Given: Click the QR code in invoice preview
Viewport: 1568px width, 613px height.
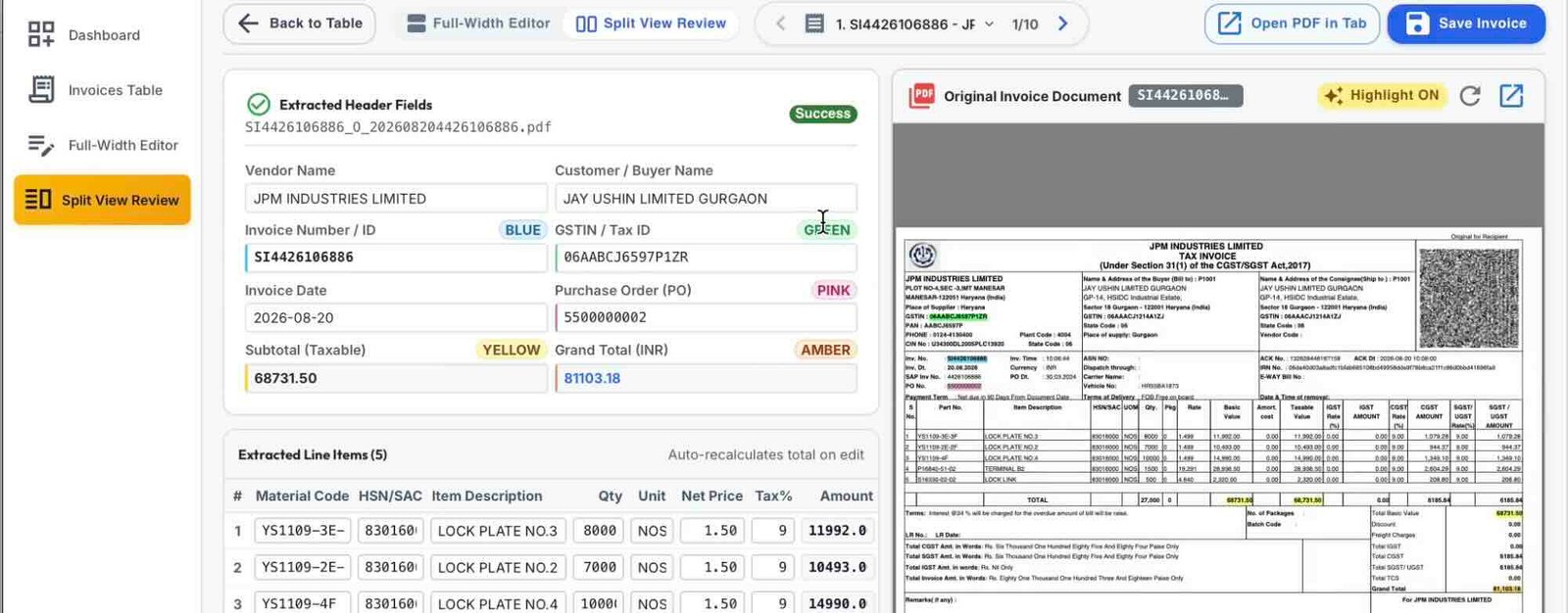Looking at the screenshot, I should pyautogui.click(x=1469, y=299).
